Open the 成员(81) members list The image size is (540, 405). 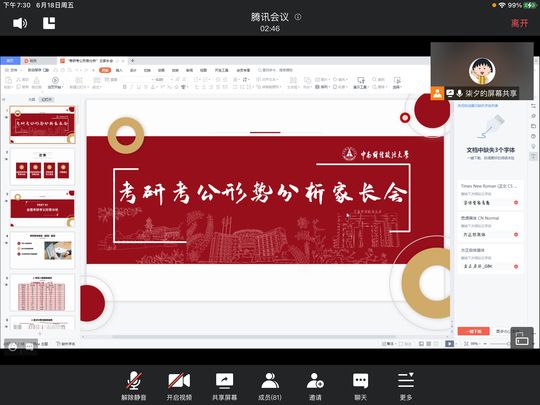pyautogui.click(x=270, y=386)
